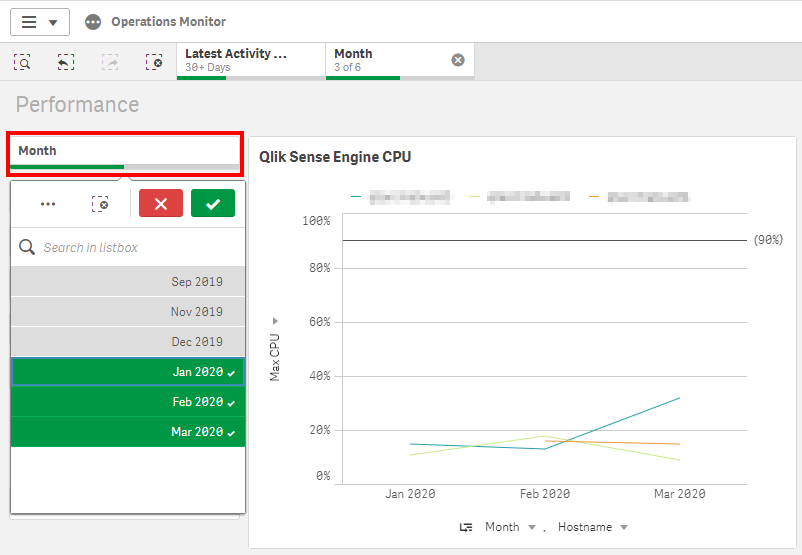Clear all selections in toolbar
The image size is (802, 555).
pyautogui.click(x=153, y=61)
